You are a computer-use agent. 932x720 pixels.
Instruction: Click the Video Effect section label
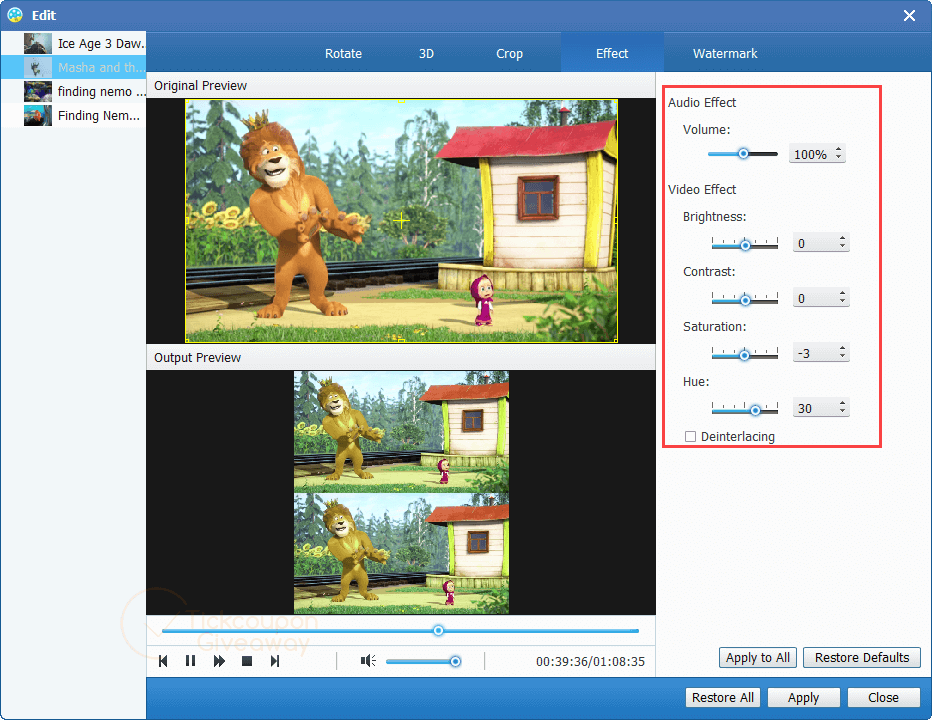(x=702, y=189)
